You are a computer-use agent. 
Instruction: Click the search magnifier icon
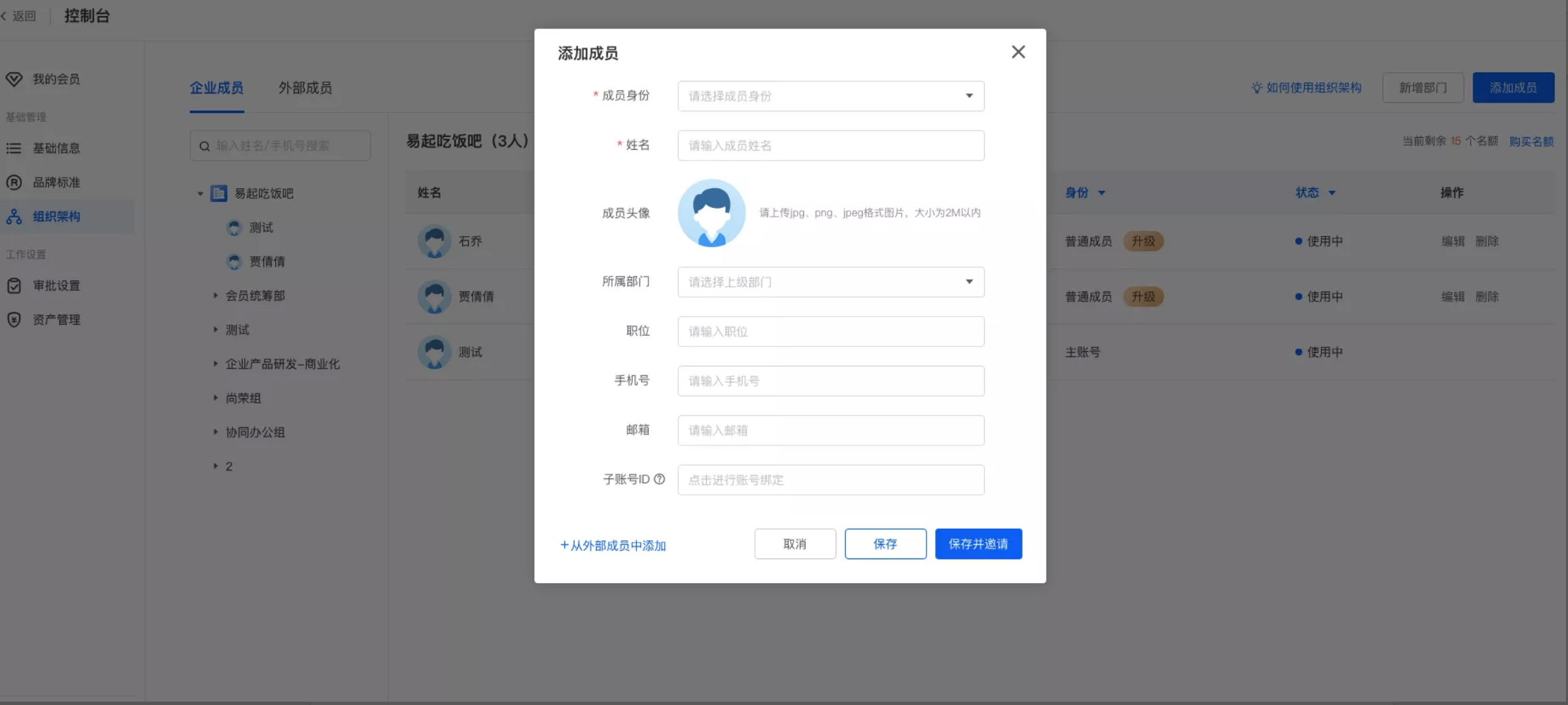pos(205,146)
